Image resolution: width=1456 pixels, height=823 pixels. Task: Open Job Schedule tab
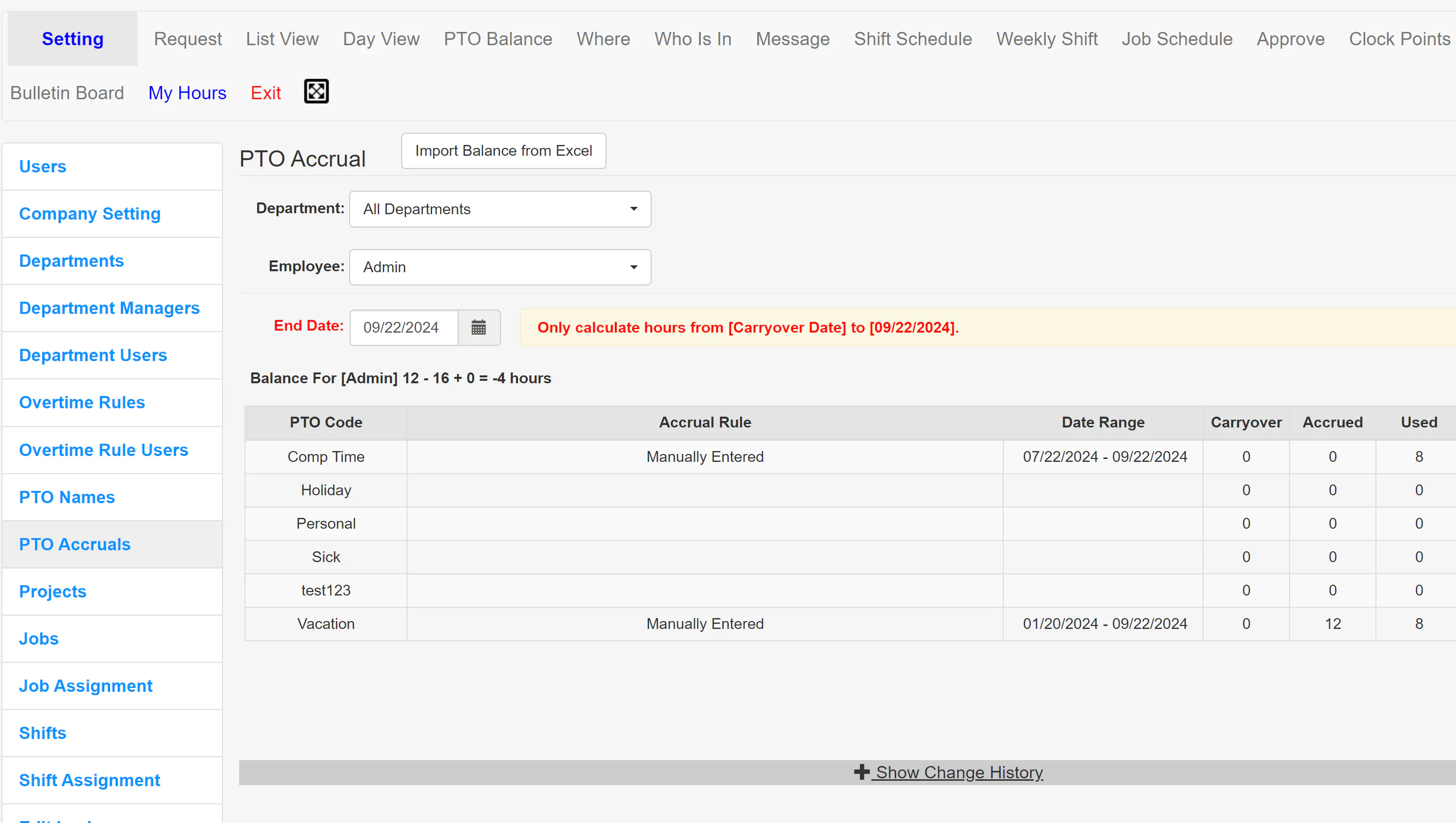click(x=1177, y=38)
